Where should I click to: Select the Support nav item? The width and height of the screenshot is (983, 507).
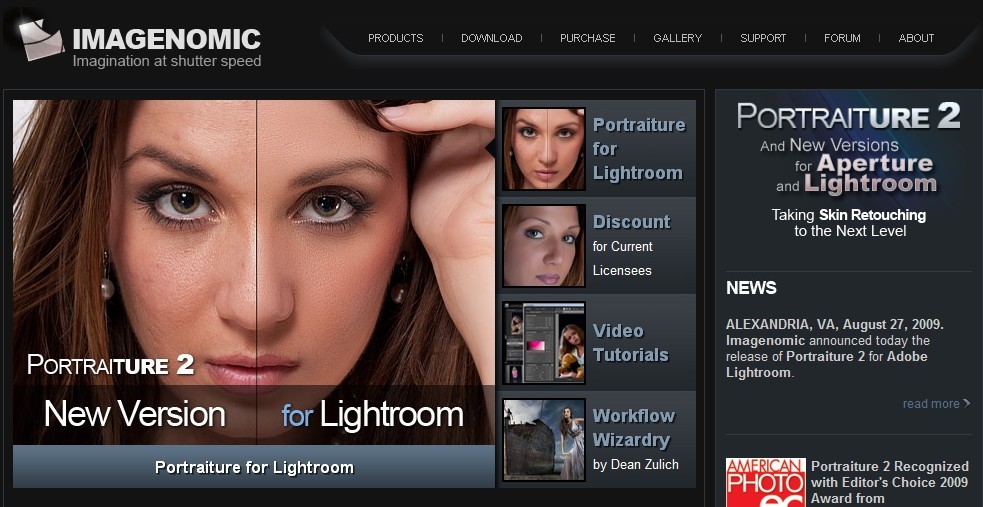coord(763,38)
